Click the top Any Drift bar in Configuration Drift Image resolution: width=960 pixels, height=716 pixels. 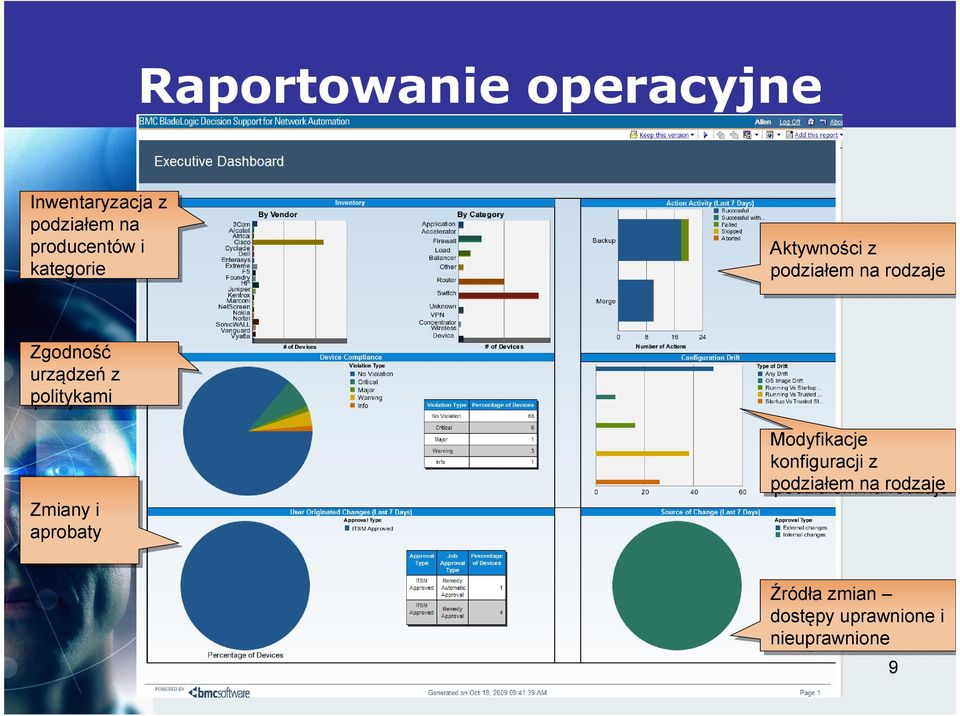(654, 369)
